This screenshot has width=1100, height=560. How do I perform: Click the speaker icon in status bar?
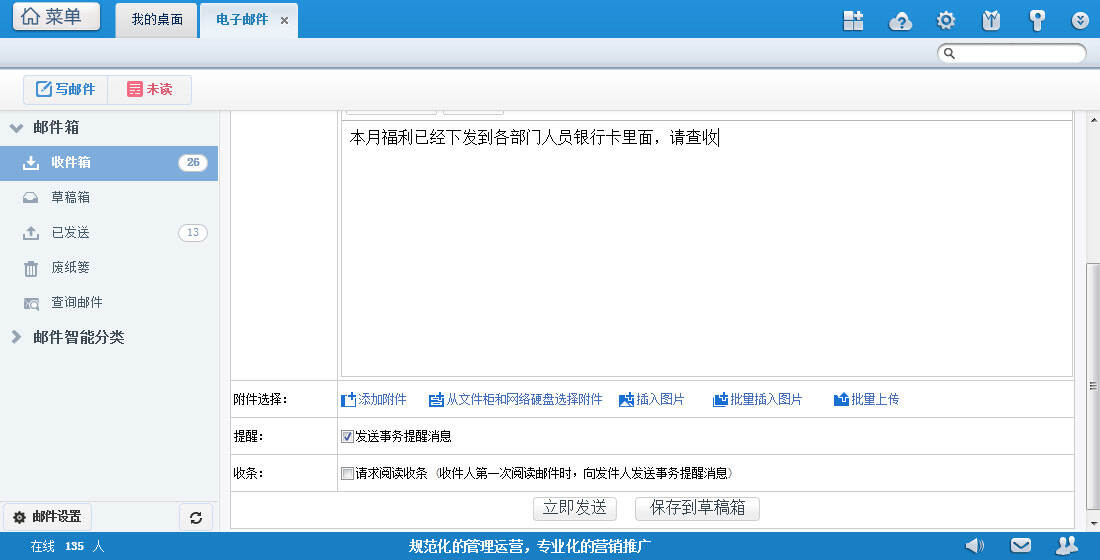[974, 545]
